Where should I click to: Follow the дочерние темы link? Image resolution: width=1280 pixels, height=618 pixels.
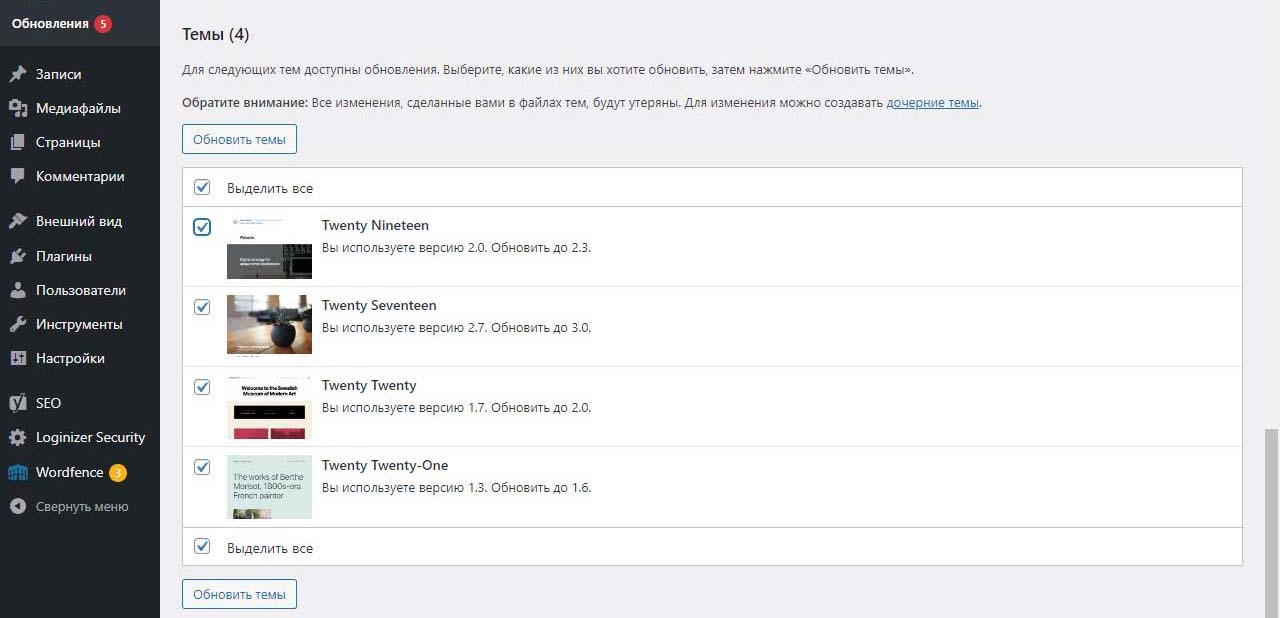coord(932,103)
